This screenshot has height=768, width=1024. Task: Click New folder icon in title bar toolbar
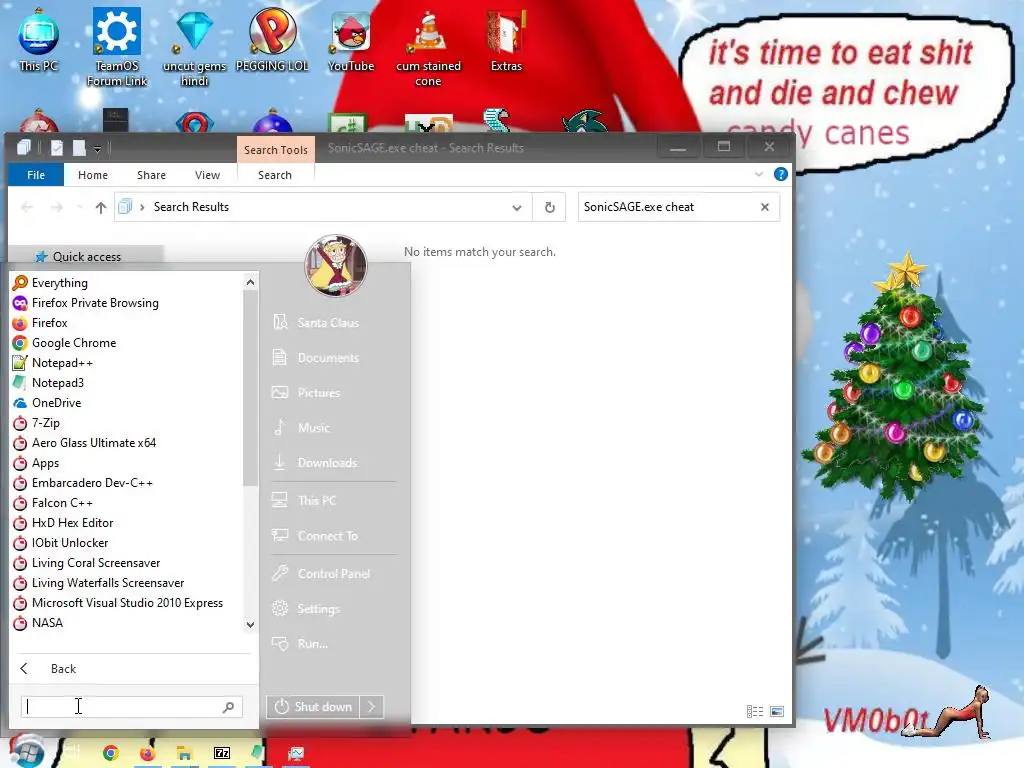click(79, 148)
